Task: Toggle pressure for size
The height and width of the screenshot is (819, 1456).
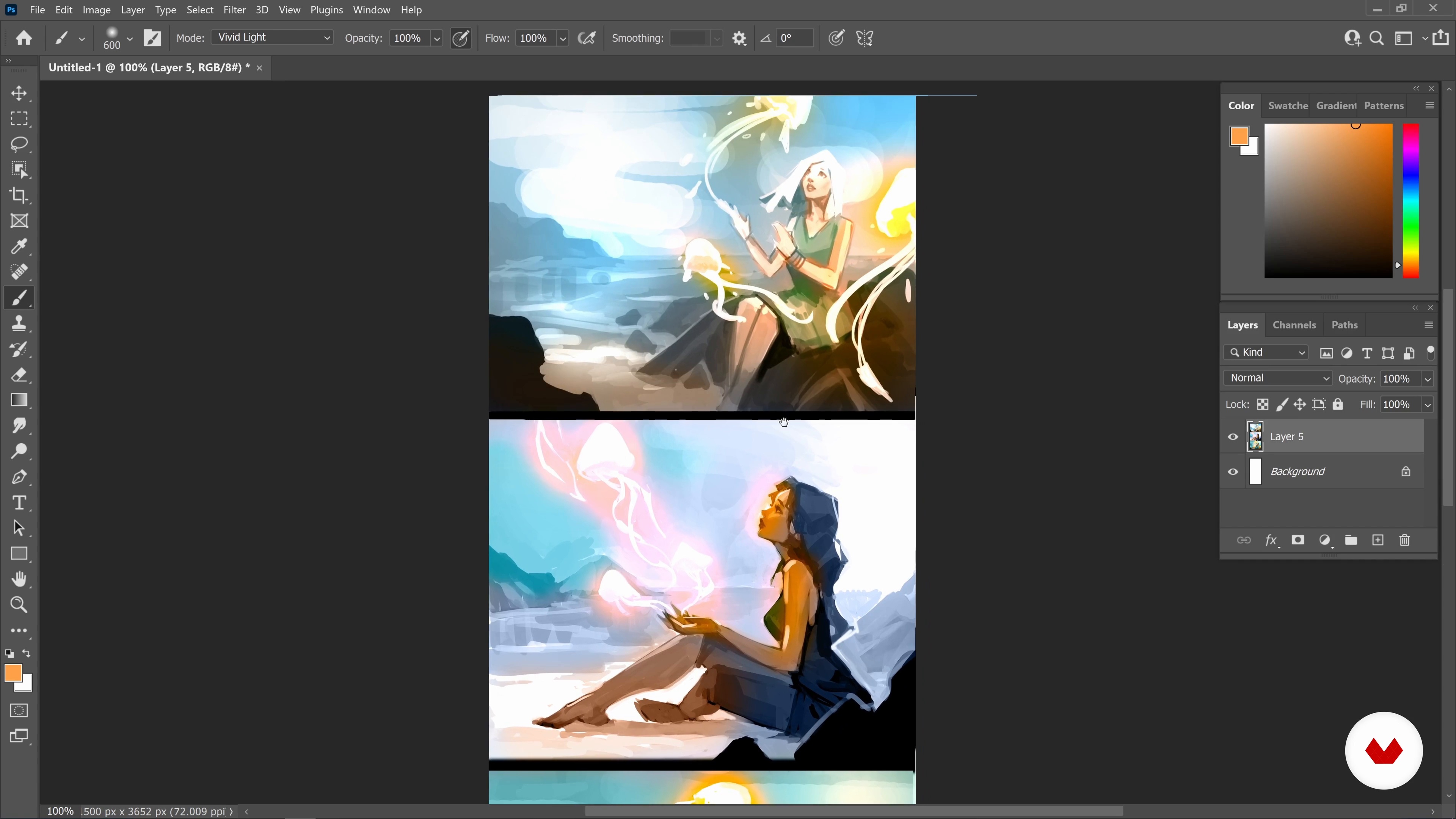Action: (836, 38)
